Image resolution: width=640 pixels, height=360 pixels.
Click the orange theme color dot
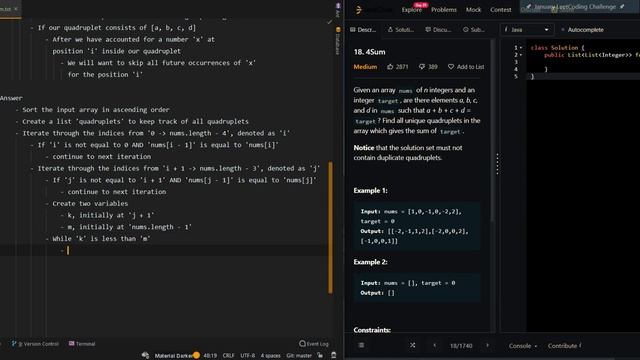196,355
